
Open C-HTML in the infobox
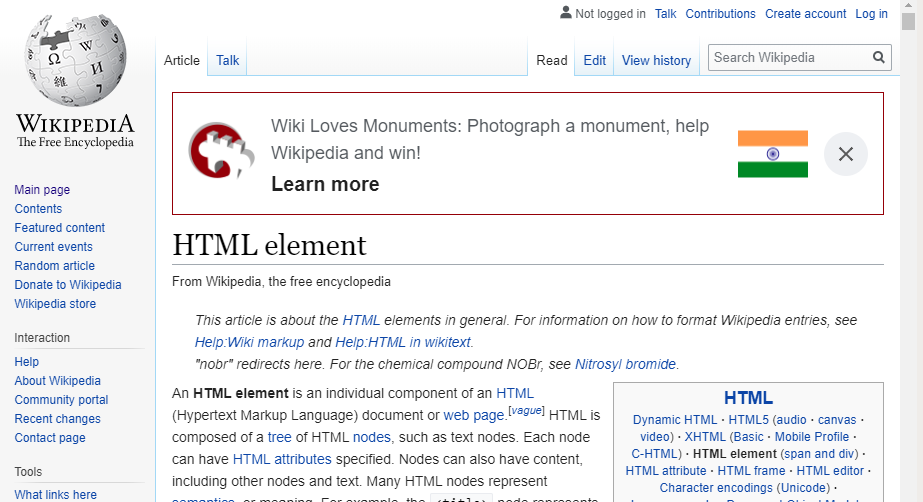[655, 454]
